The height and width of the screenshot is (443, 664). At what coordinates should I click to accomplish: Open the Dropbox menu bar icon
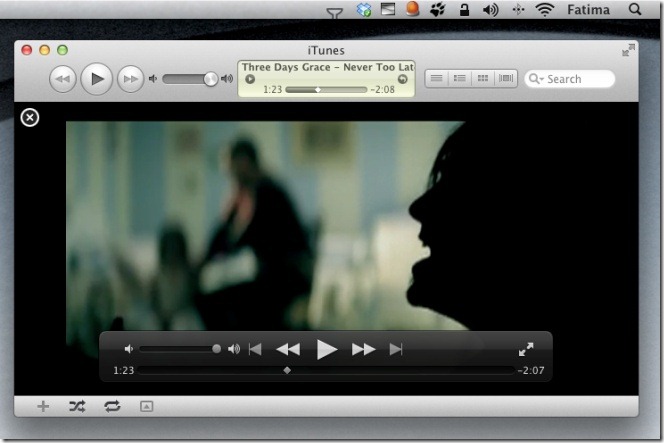click(364, 9)
